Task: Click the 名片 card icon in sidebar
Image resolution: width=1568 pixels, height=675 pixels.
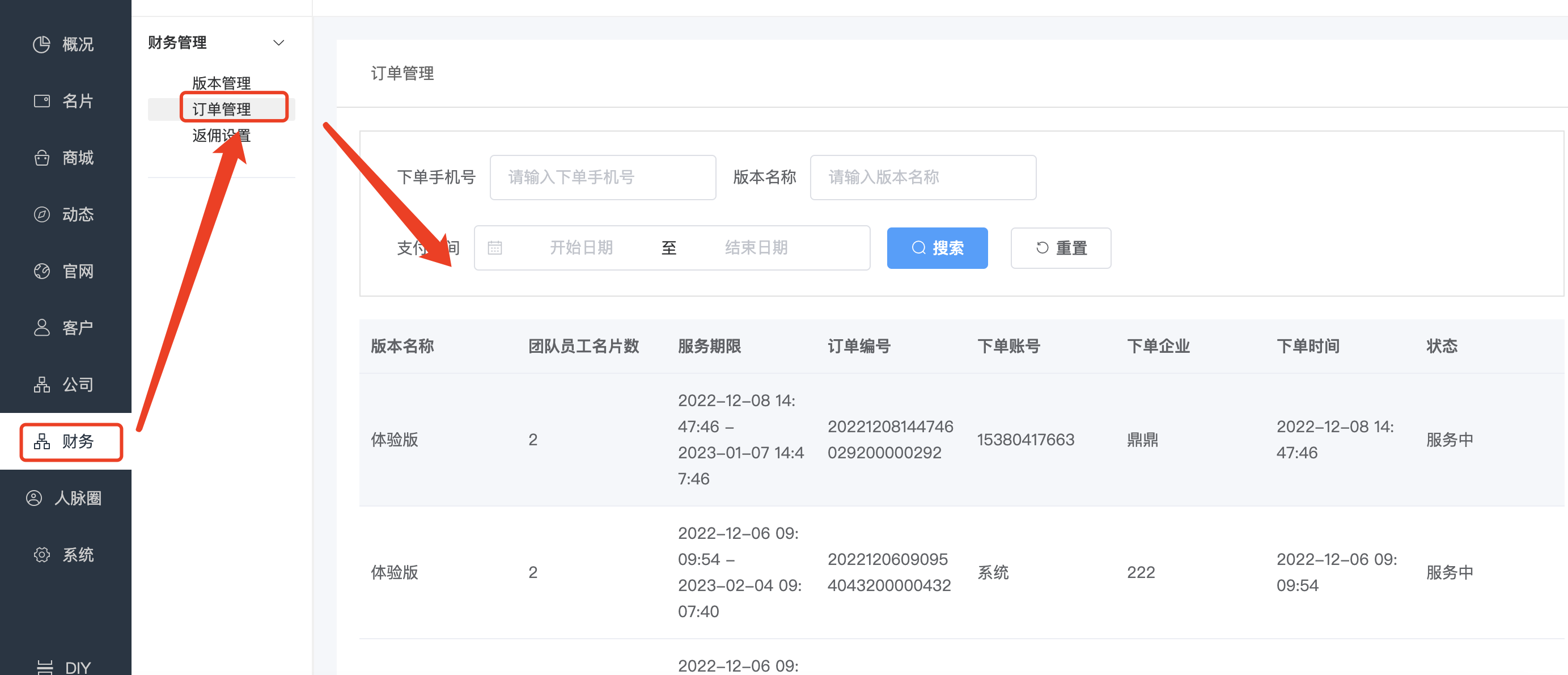Action: (41, 101)
